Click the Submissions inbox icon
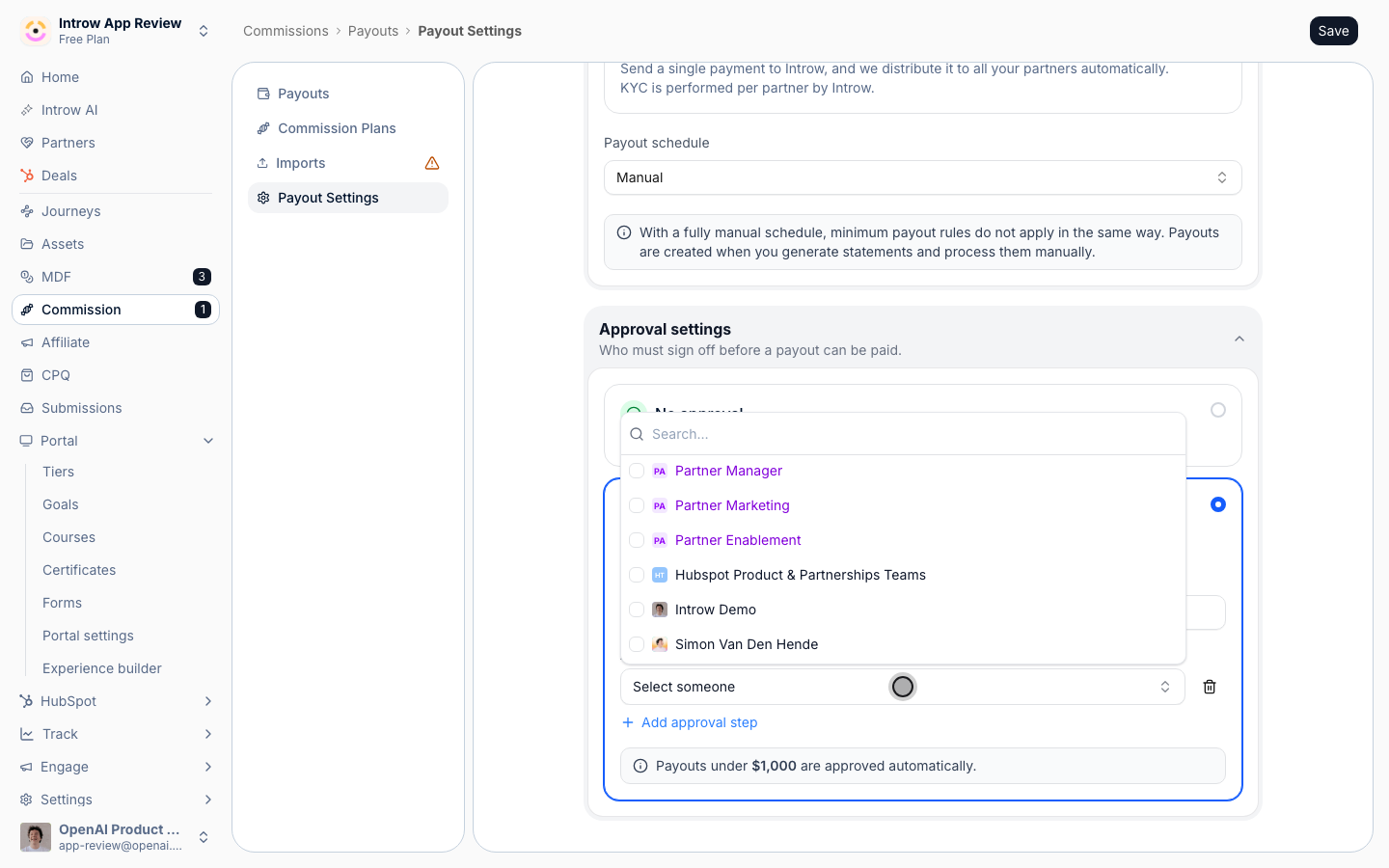The height and width of the screenshot is (868, 1389). 27,408
